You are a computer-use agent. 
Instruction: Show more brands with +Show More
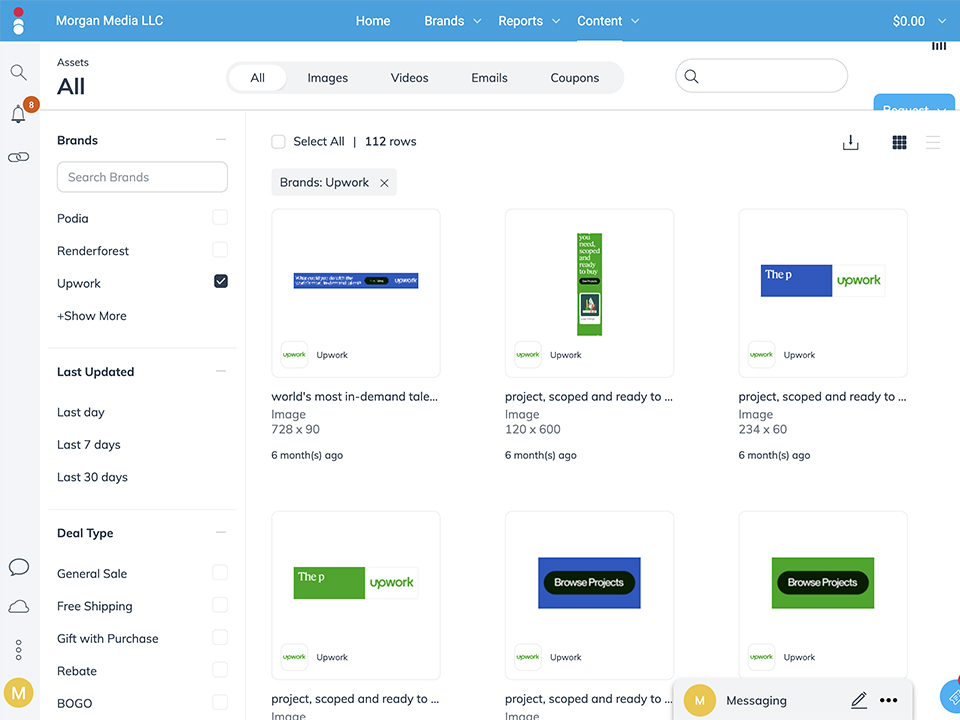coord(92,316)
